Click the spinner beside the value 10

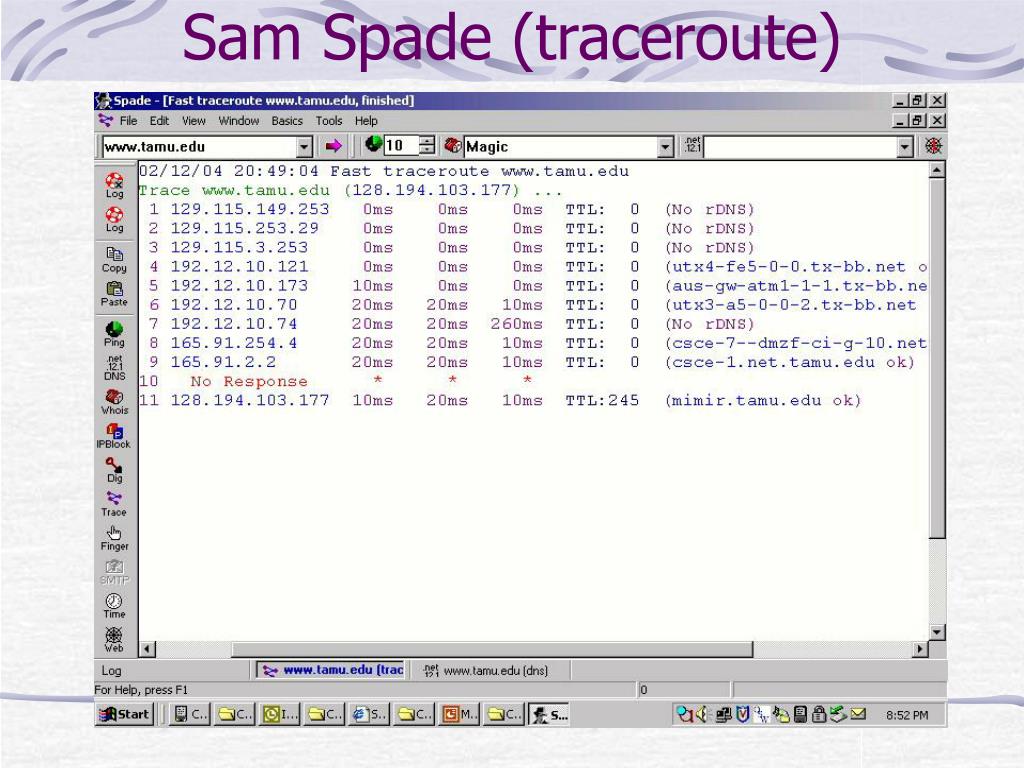pyautogui.click(x=426, y=146)
